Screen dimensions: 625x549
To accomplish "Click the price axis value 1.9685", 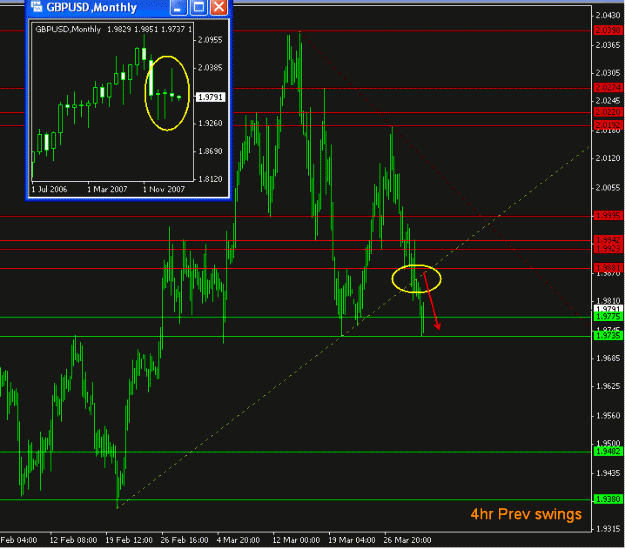I will coord(608,358).
